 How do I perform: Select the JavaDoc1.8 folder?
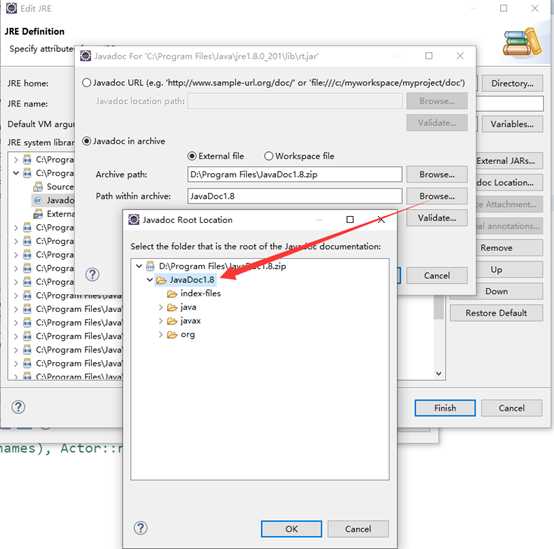click(x=192, y=280)
